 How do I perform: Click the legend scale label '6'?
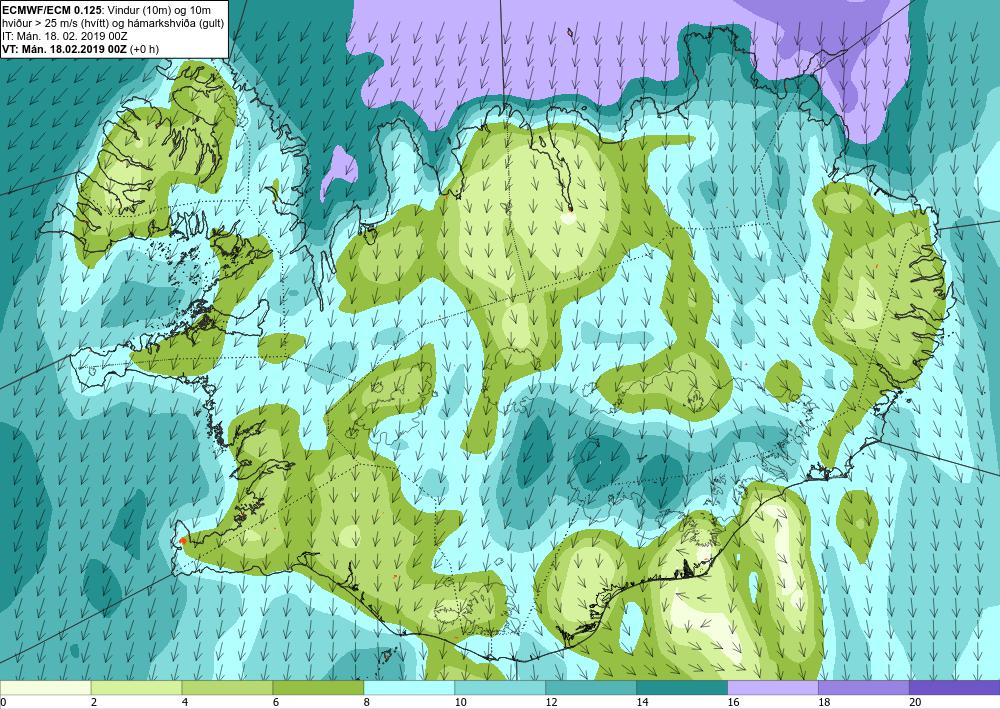pos(276,702)
